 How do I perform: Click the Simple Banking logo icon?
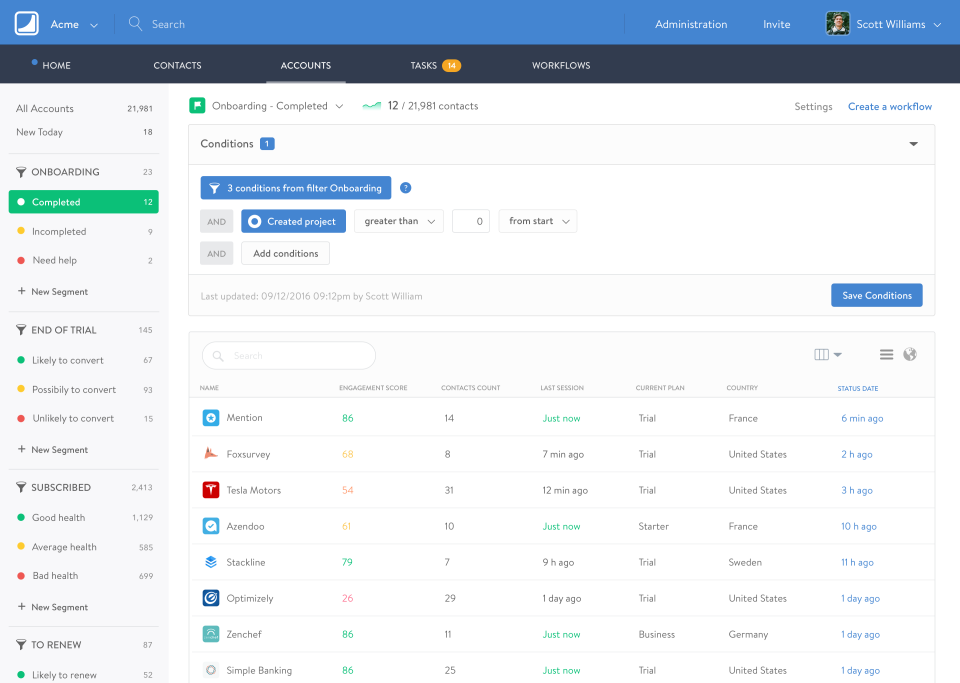(211, 670)
